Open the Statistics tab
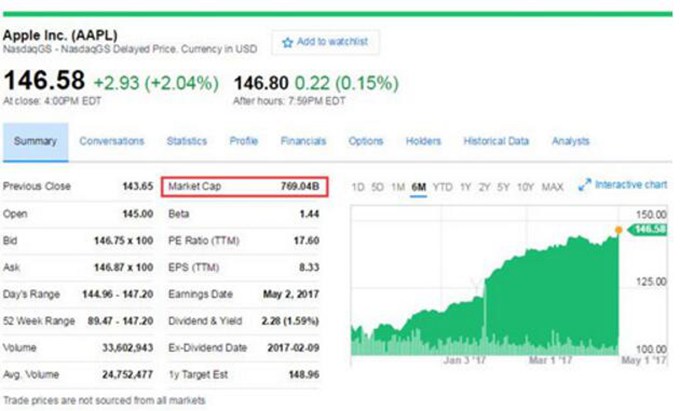This screenshot has width=680, height=411. pos(186,141)
